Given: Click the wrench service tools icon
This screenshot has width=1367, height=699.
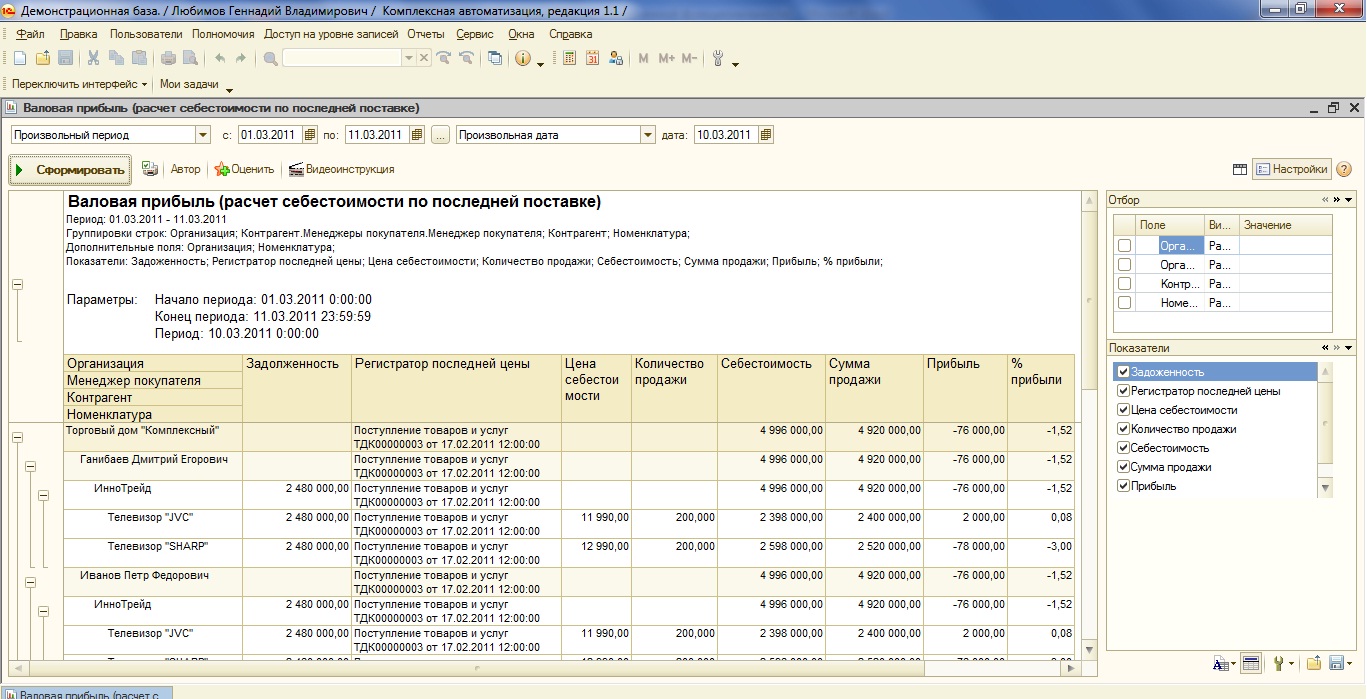Looking at the screenshot, I should pyautogui.click(x=718, y=59).
